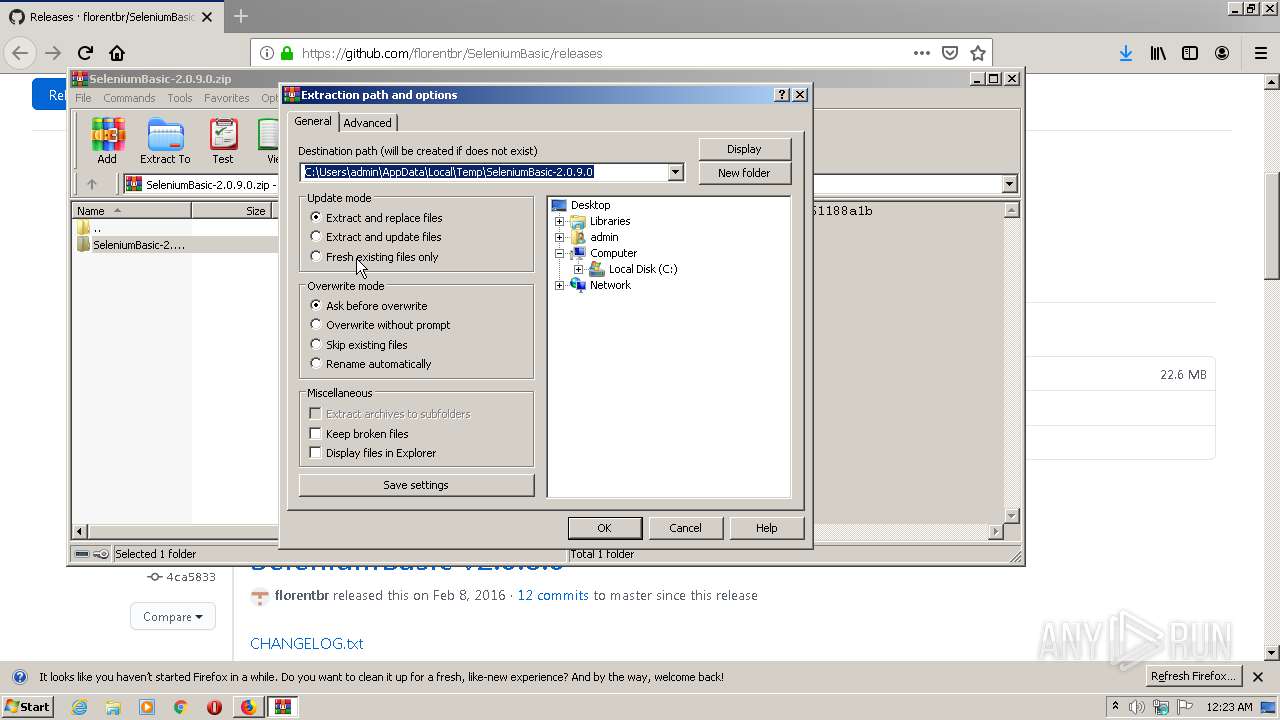1280x720 pixels.
Task: Click Cancel in extraction dialog
Action: [685, 528]
